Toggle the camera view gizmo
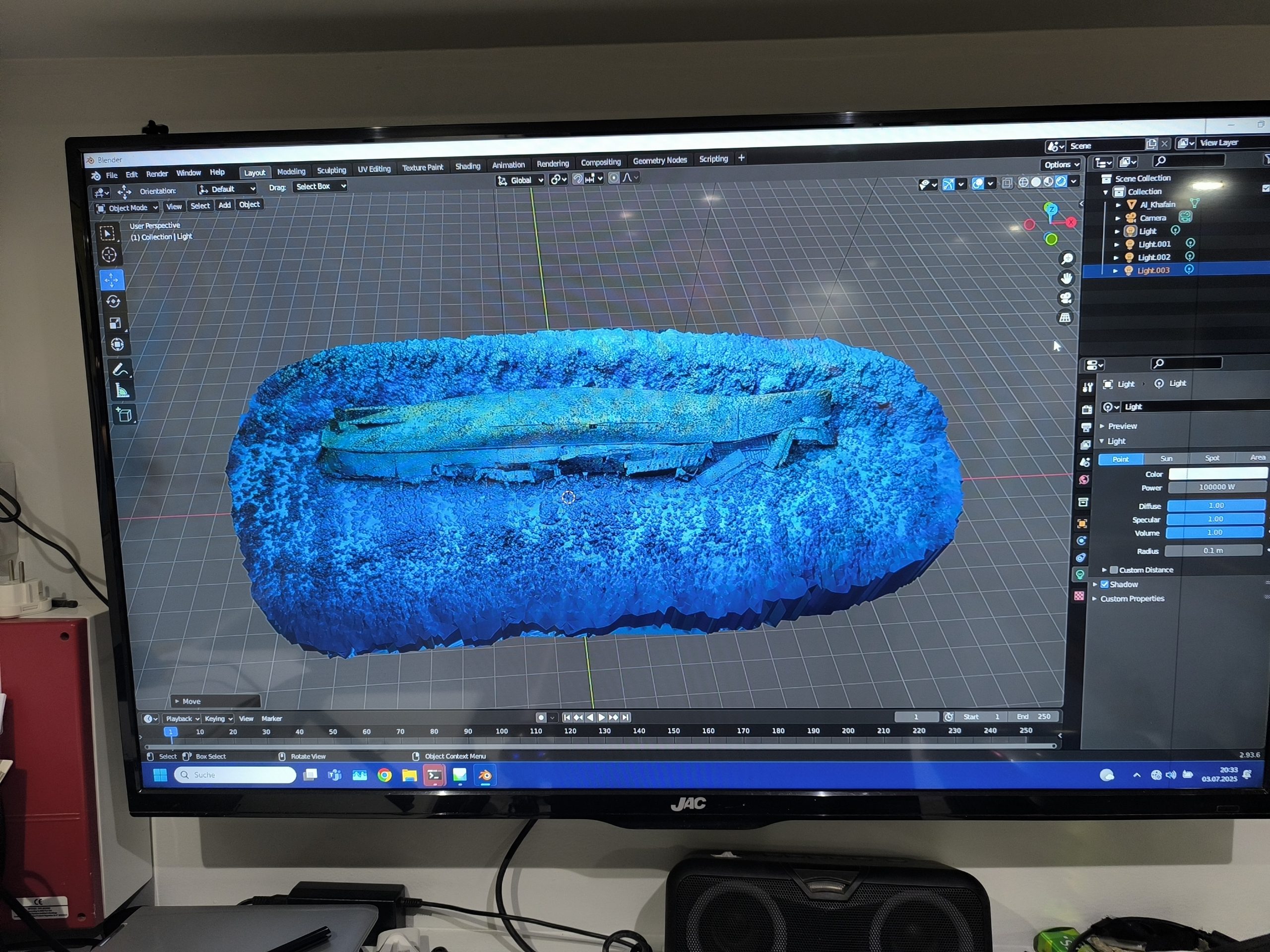 click(x=1066, y=298)
